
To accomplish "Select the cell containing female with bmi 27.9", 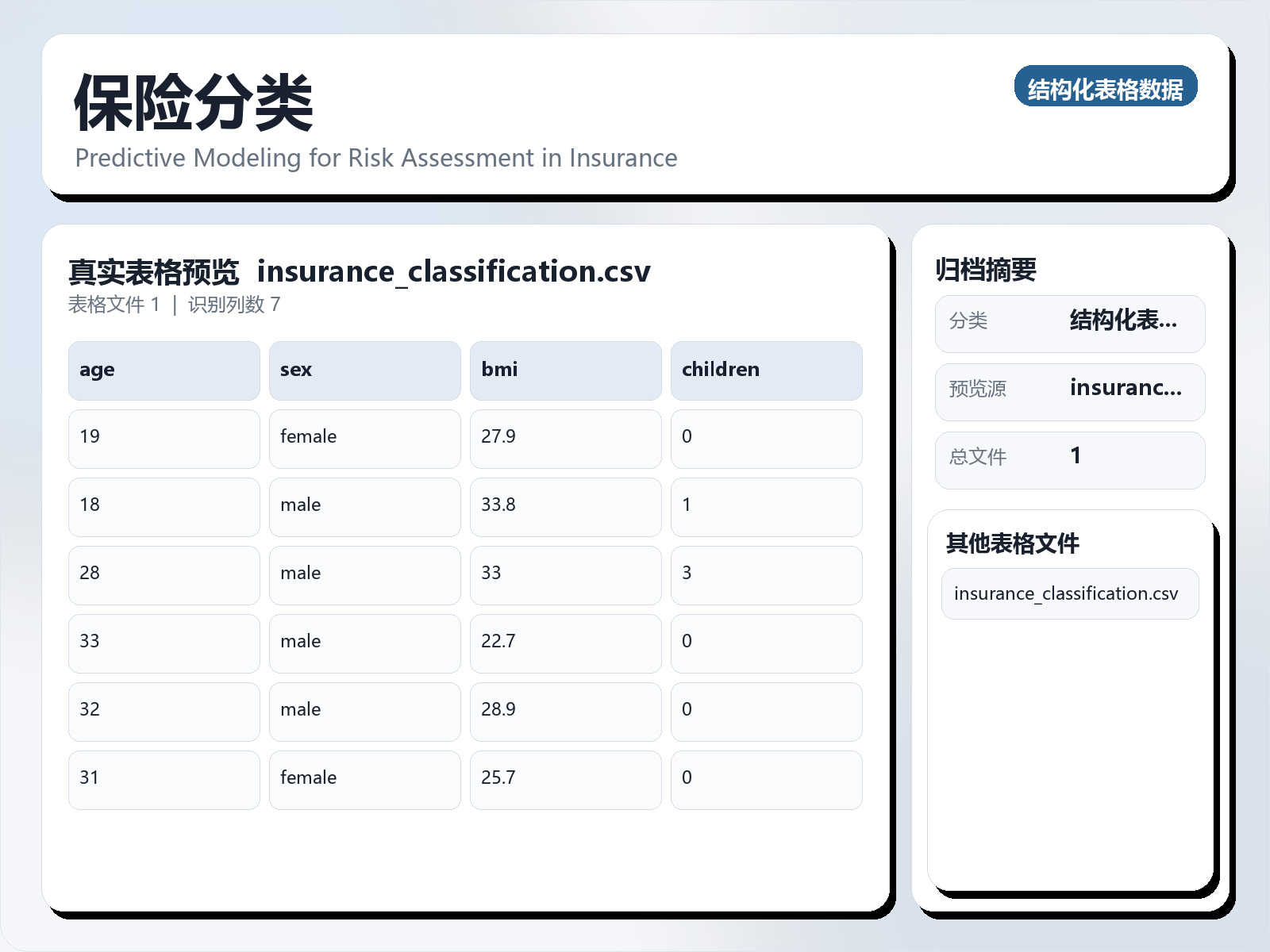I will [x=364, y=438].
